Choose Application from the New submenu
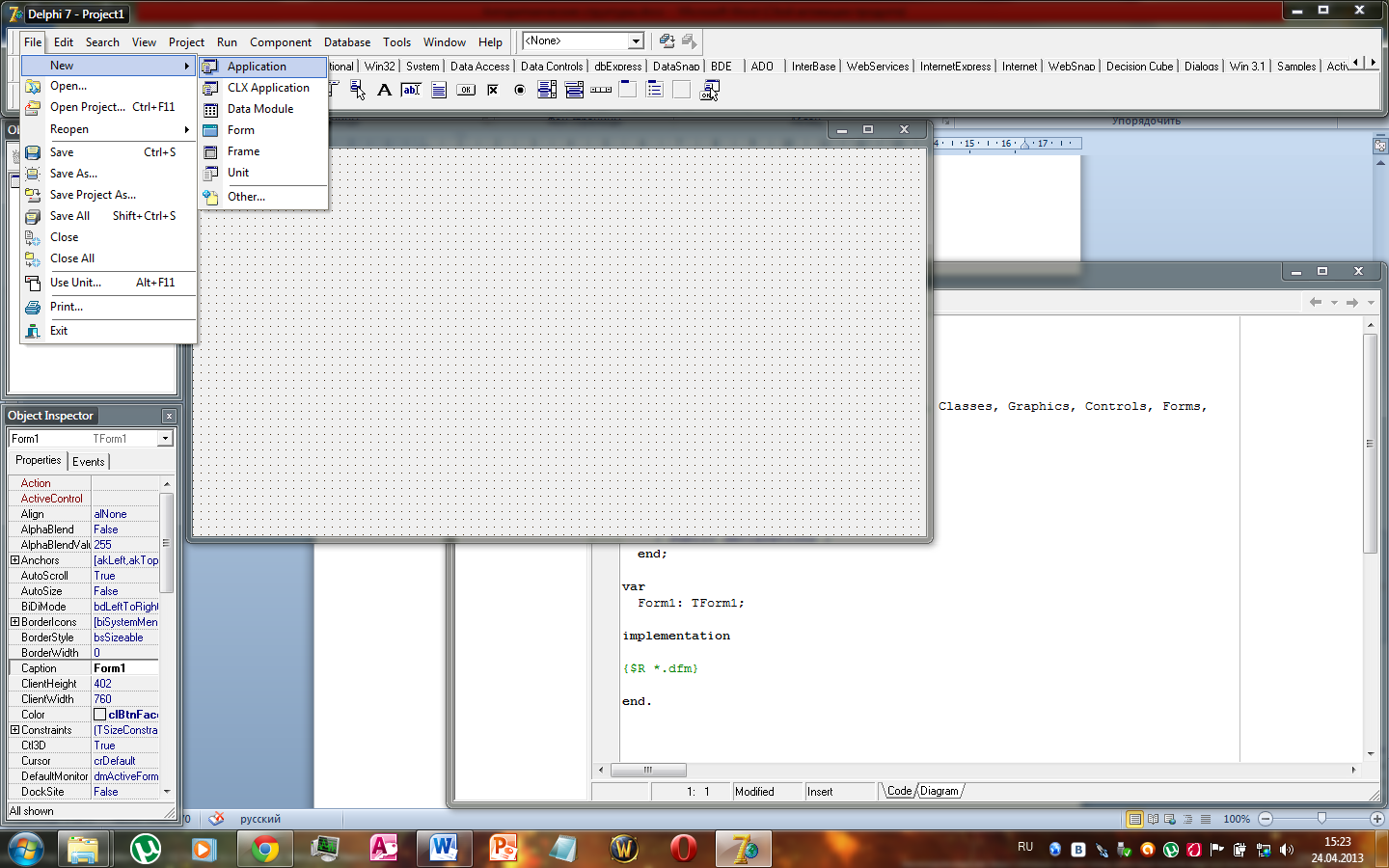The image size is (1389, 868). click(263, 67)
